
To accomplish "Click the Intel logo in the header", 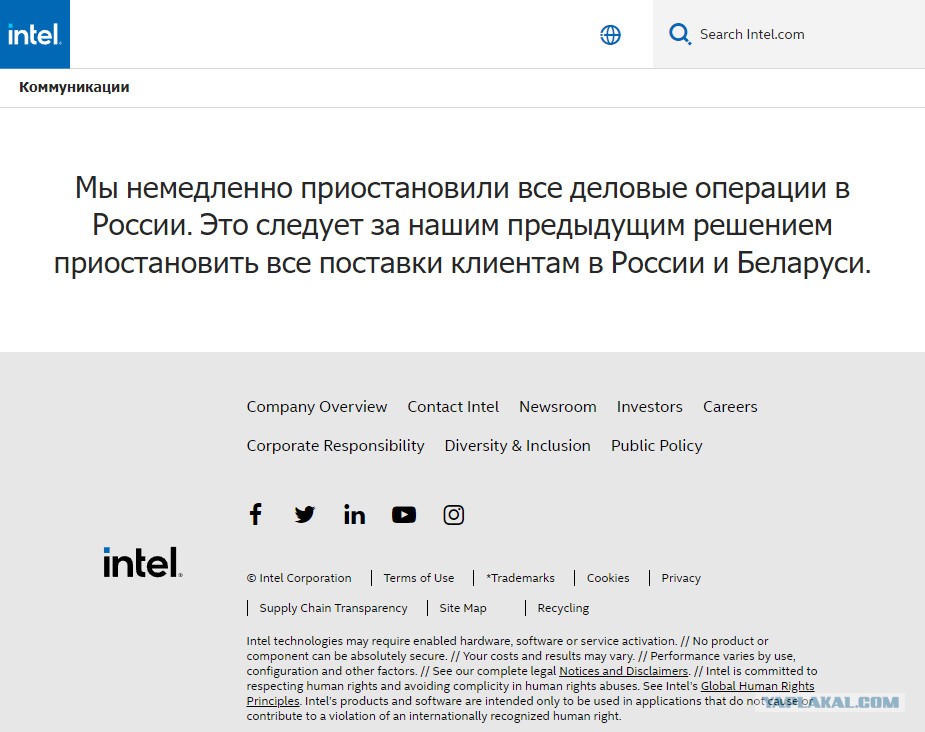I will point(35,34).
